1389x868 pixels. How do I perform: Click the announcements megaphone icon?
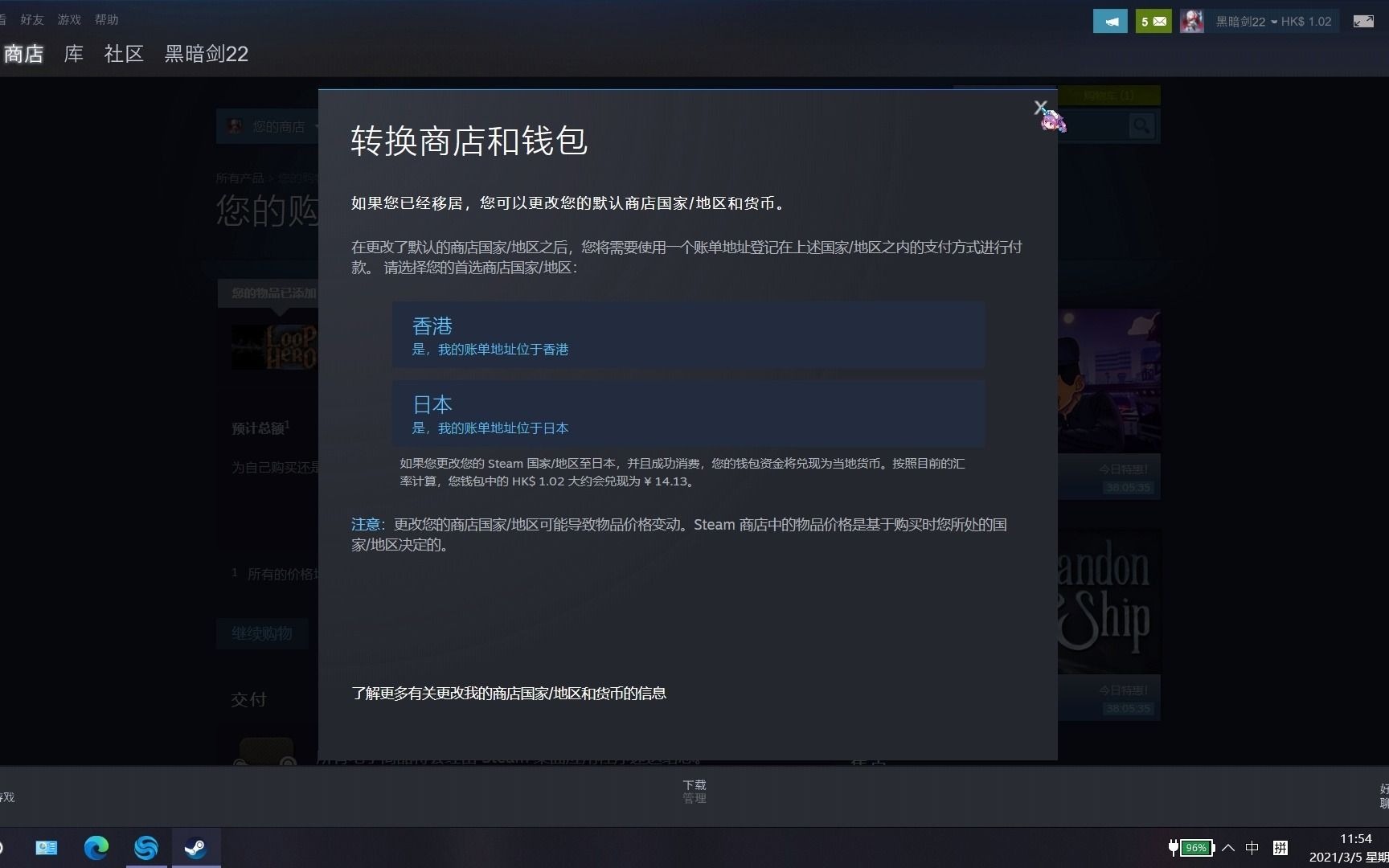click(1110, 22)
